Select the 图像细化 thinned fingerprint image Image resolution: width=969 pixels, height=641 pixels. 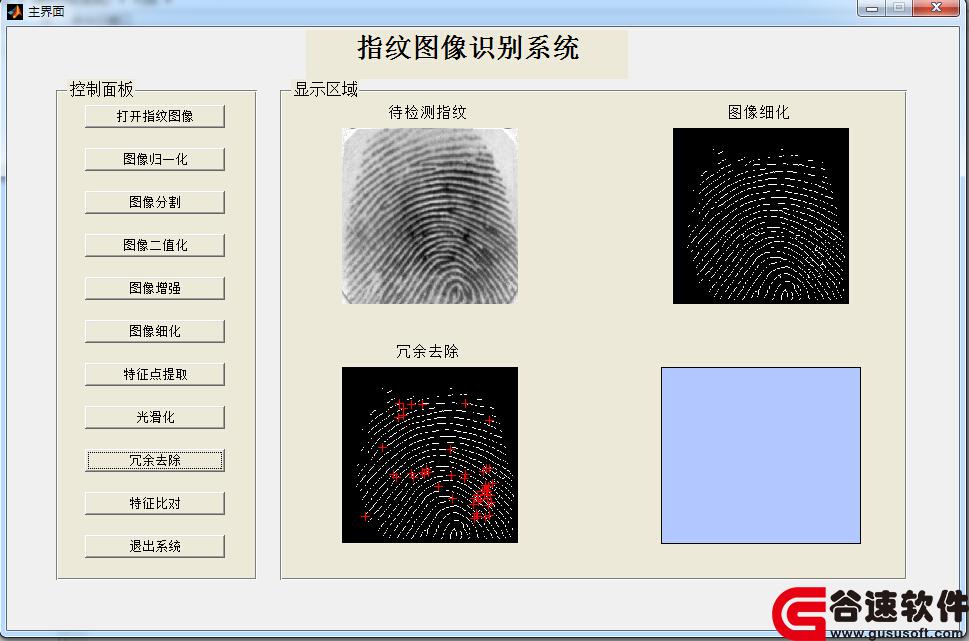point(761,216)
